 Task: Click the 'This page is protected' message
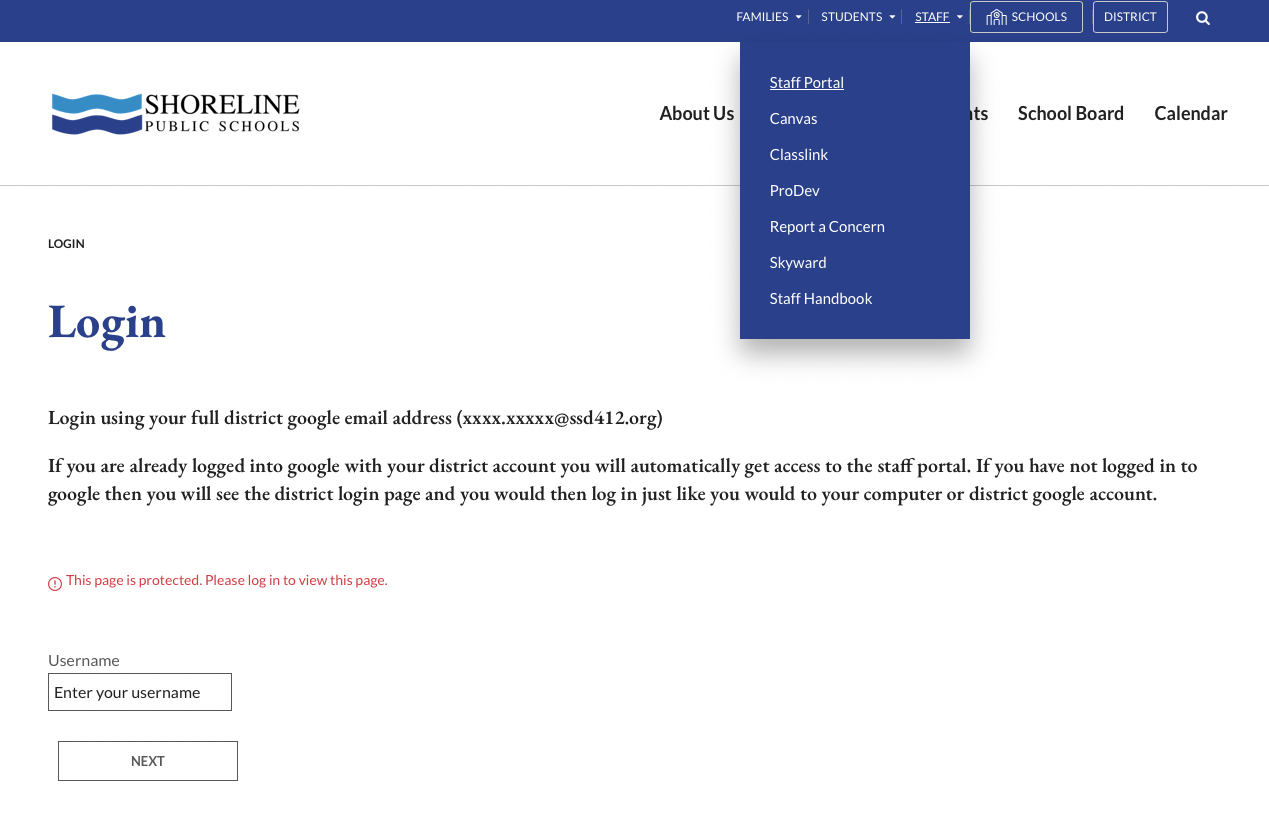point(227,580)
